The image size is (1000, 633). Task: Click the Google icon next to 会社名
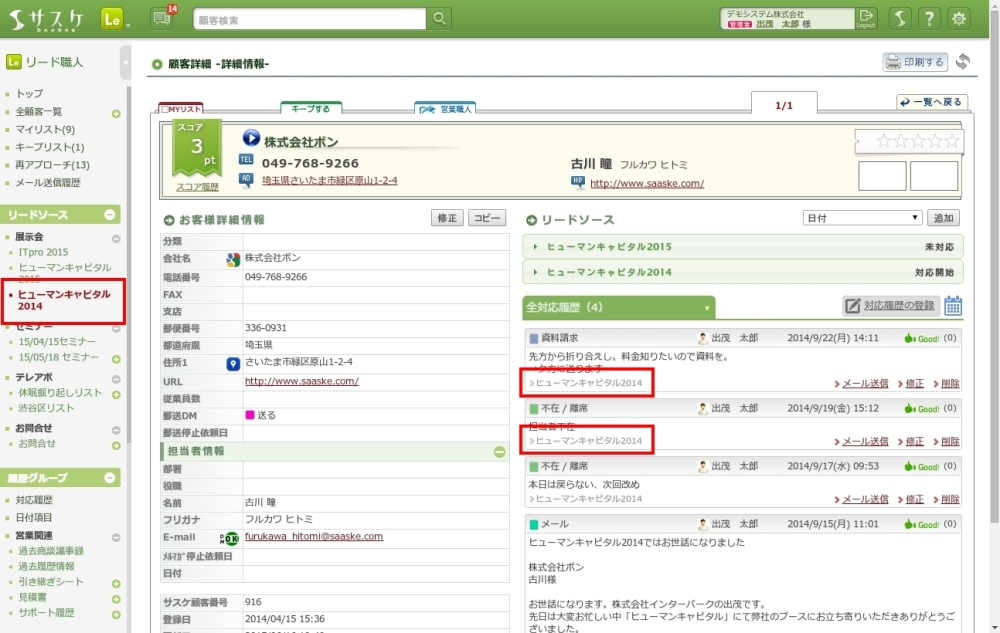232,260
